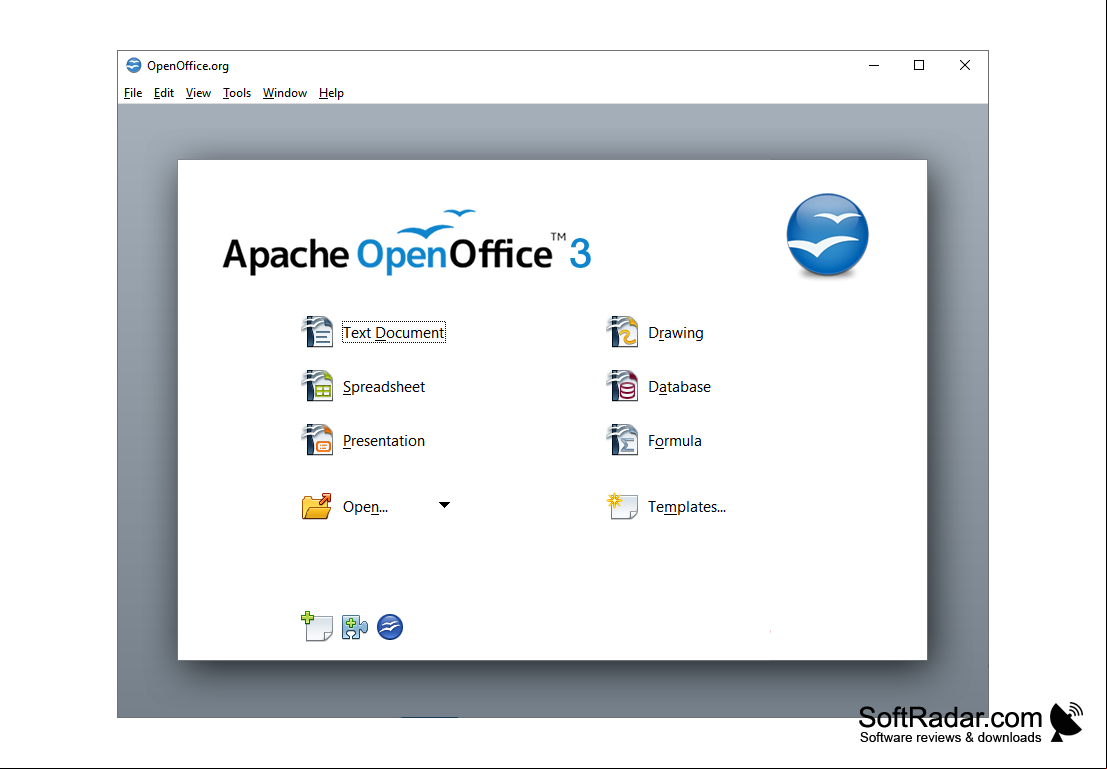Create a new Drawing

[676, 333]
